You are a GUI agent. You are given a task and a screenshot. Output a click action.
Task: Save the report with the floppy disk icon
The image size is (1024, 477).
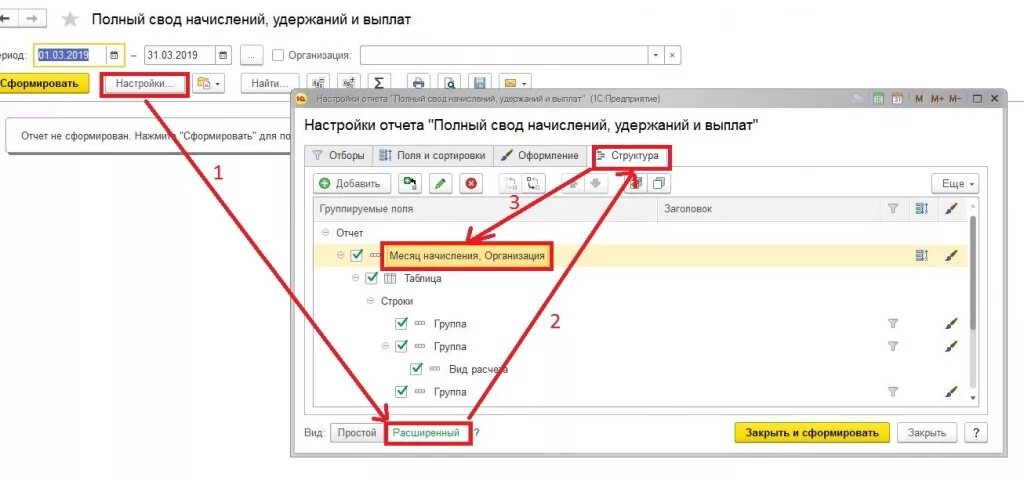[x=480, y=84]
